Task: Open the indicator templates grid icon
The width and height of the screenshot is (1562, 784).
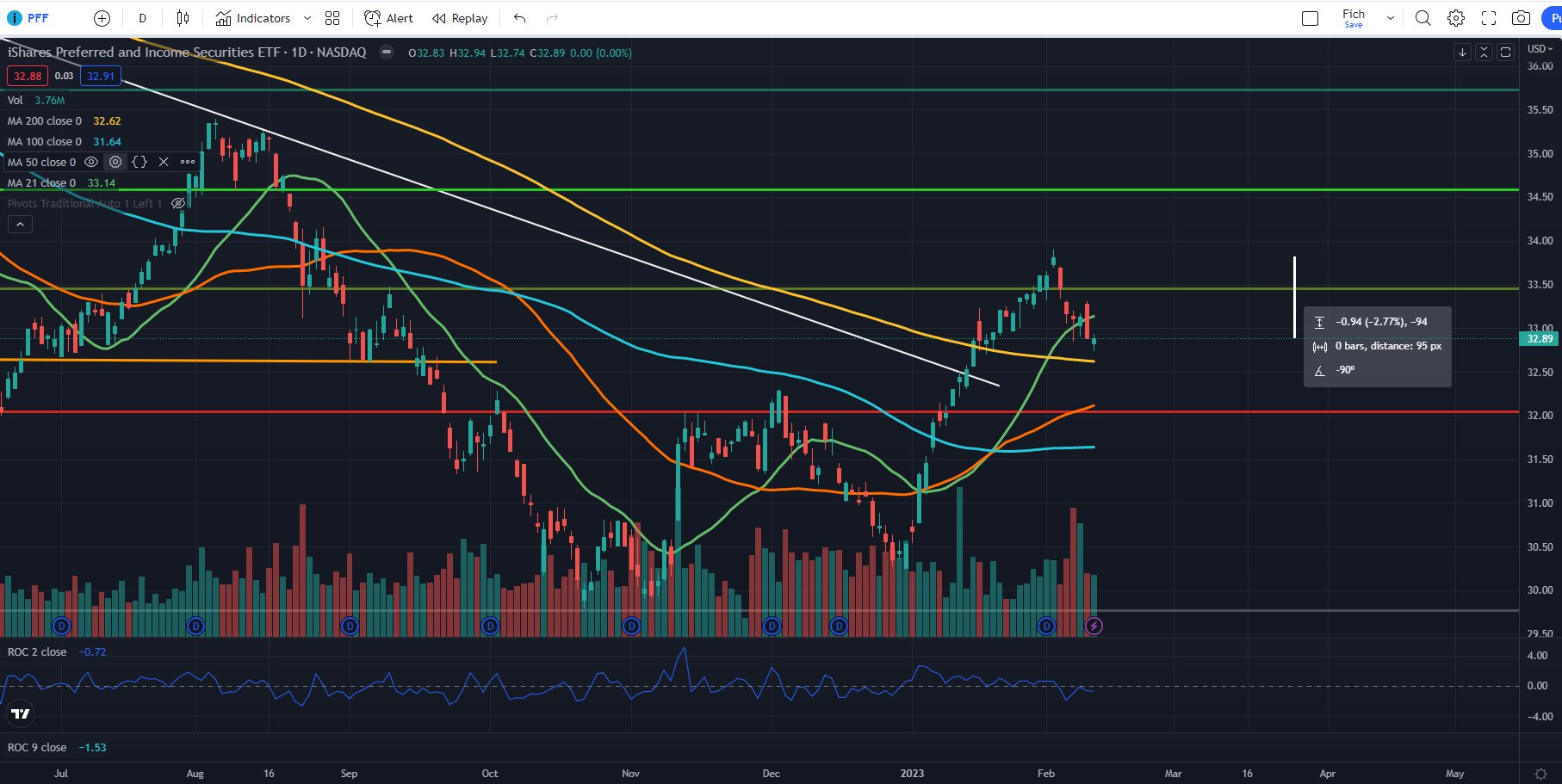Action: [x=332, y=18]
